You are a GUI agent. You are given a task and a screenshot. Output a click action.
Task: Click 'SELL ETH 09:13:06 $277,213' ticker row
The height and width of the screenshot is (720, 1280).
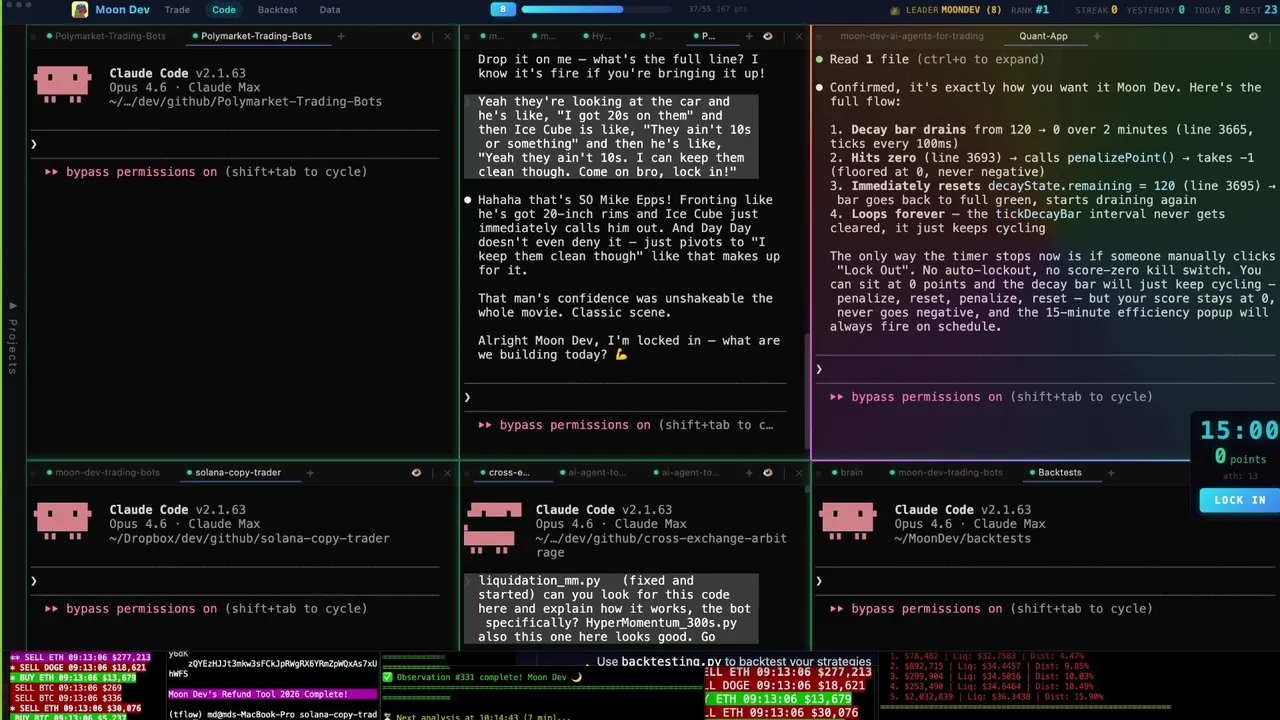point(80,658)
